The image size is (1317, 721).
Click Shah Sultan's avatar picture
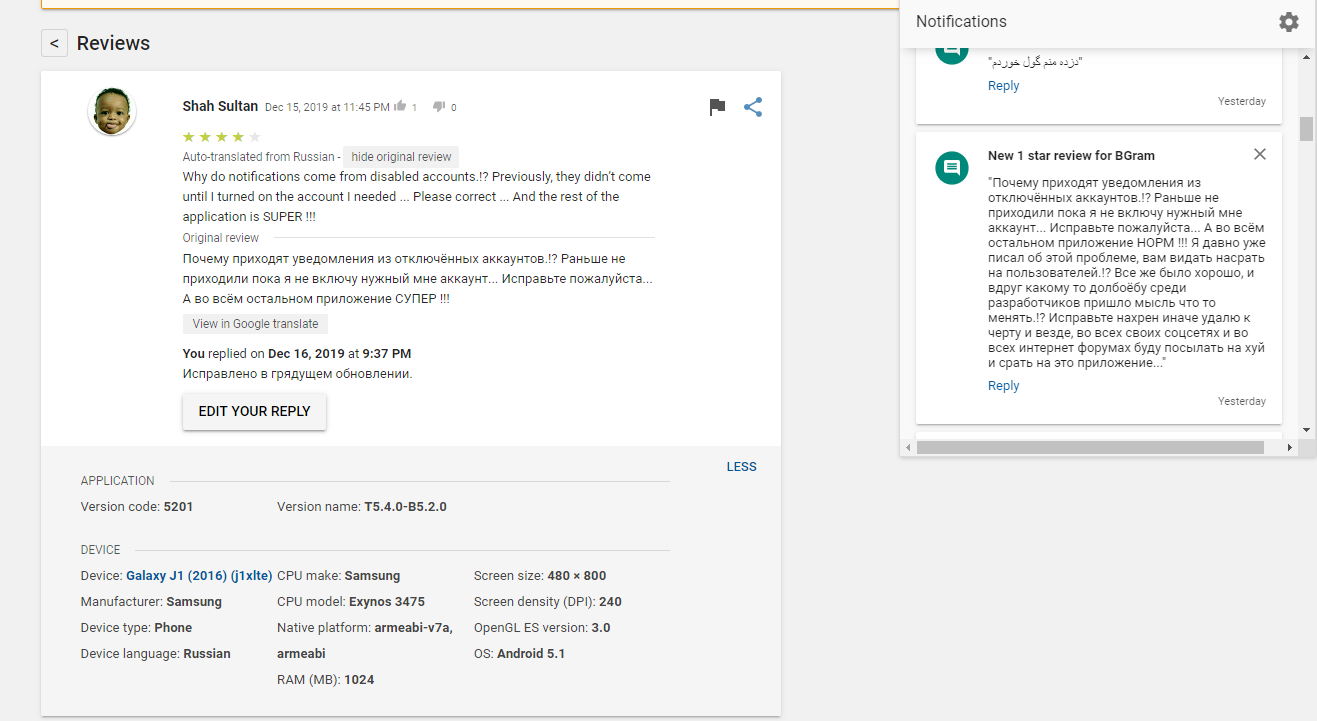(x=112, y=111)
